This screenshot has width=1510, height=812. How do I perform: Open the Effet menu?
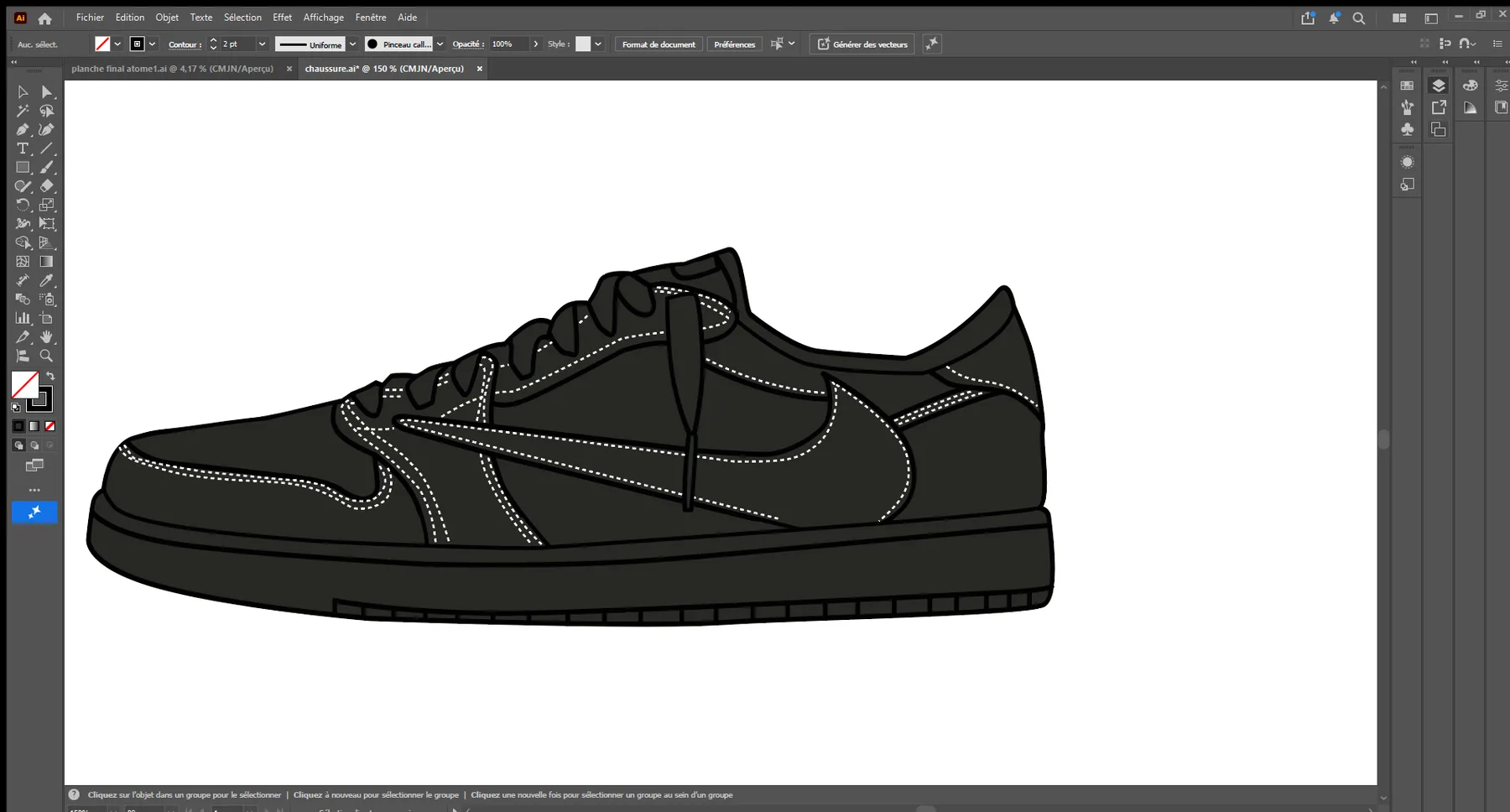(282, 18)
